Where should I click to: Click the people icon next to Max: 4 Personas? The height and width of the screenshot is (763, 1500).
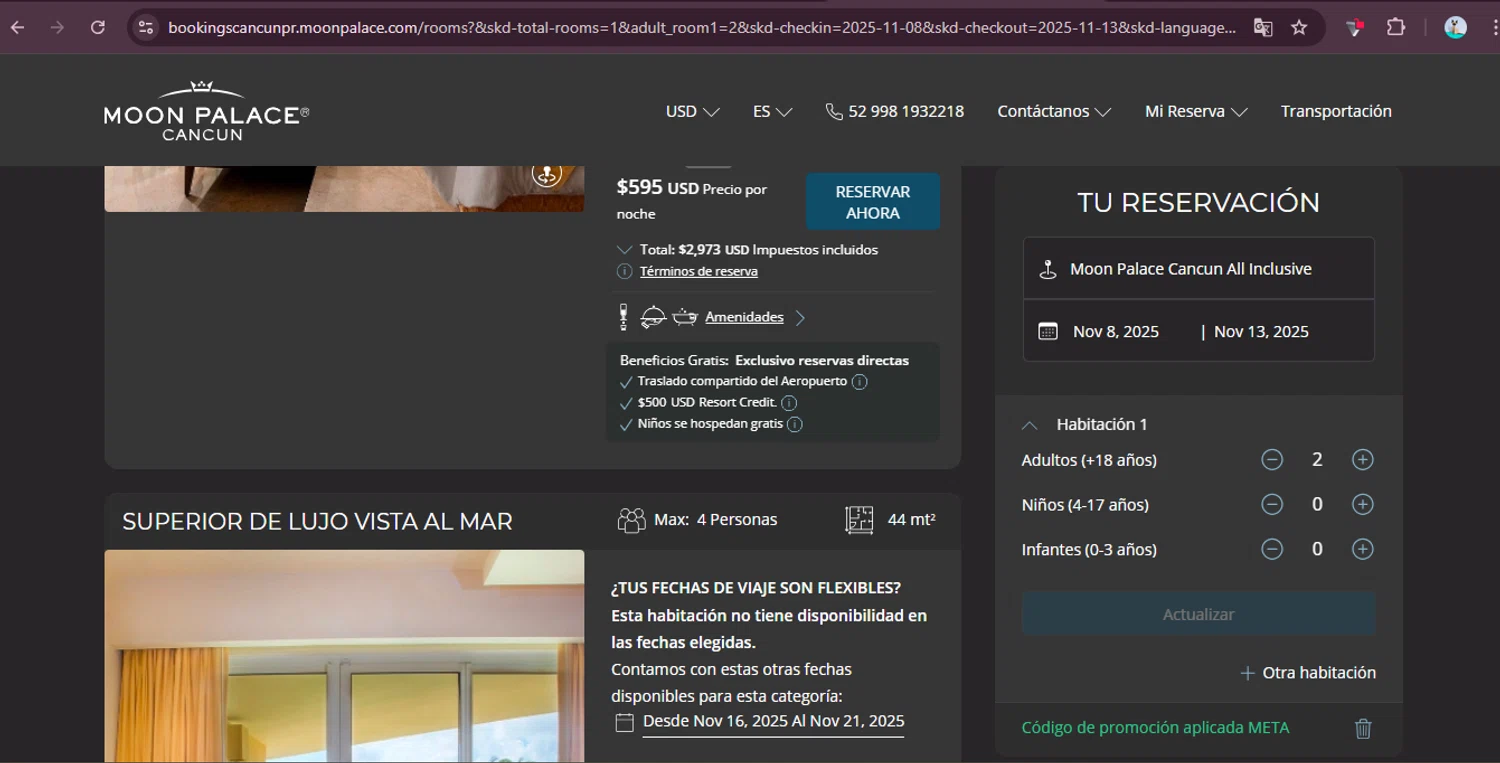tap(632, 520)
